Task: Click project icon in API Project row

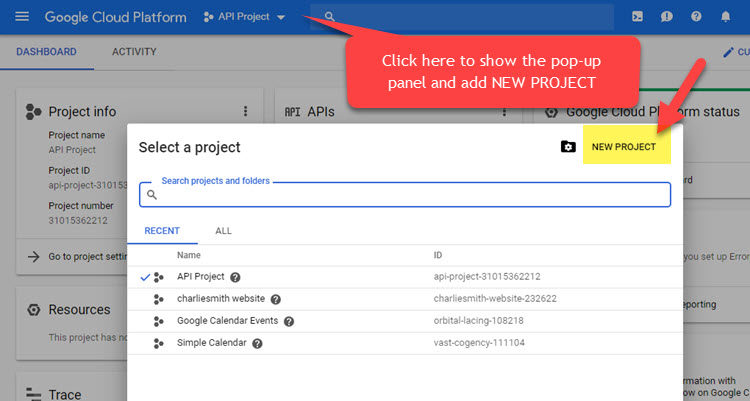Action: (158, 277)
